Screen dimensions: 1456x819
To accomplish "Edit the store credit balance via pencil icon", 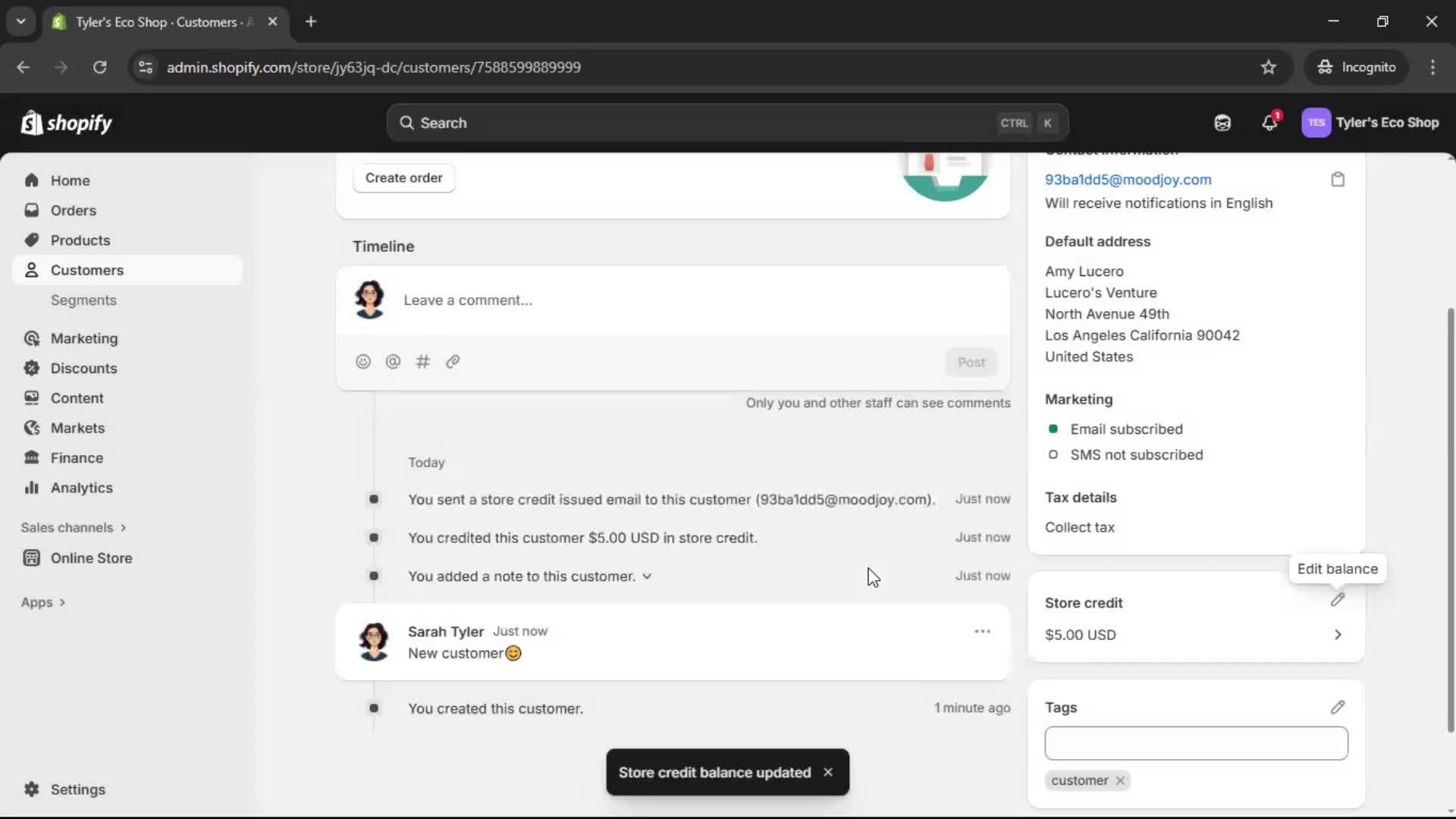I will pyautogui.click(x=1338, y=601).
